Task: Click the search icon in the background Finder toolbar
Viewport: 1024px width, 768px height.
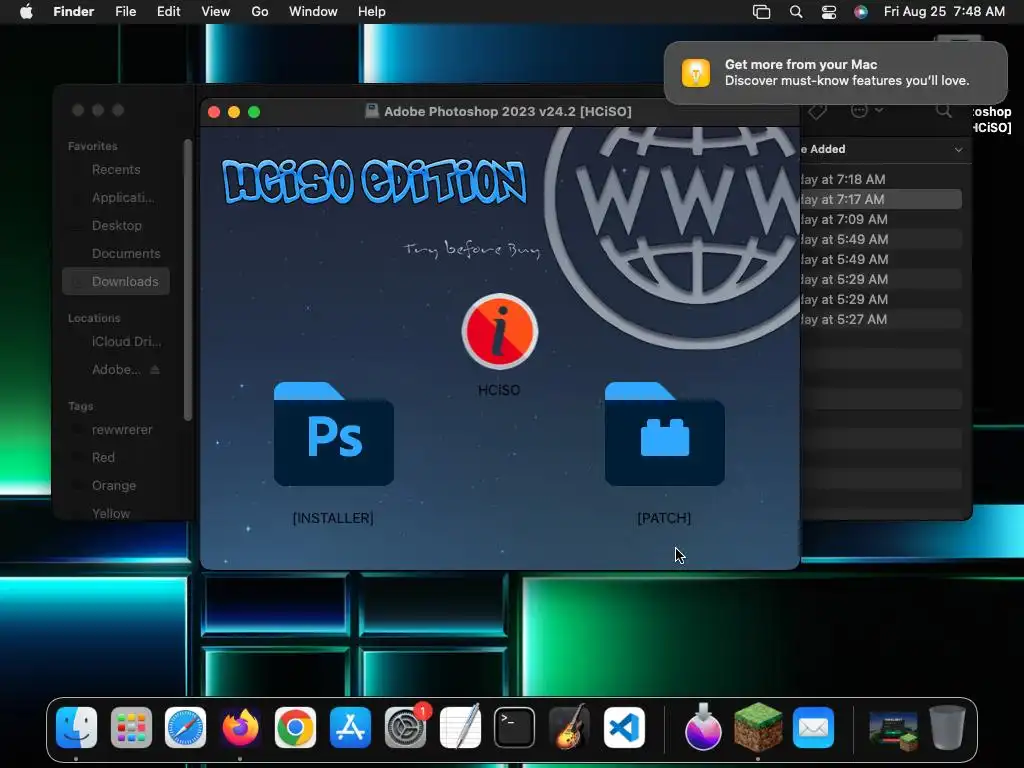Action: pos(944,110)
